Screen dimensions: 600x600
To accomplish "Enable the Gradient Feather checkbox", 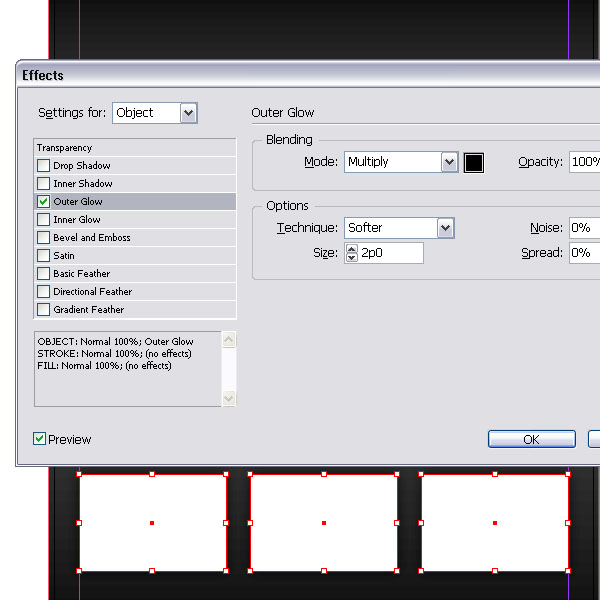I will click(x=43, y=310).
